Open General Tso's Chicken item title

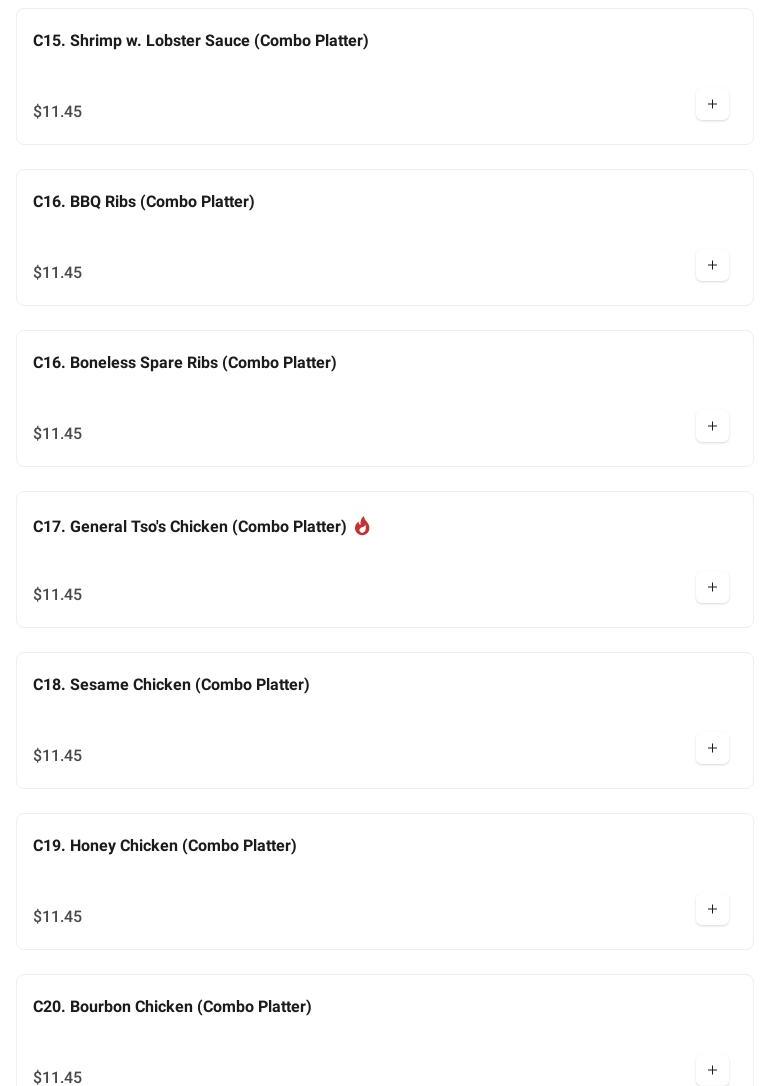pos(189,527)
